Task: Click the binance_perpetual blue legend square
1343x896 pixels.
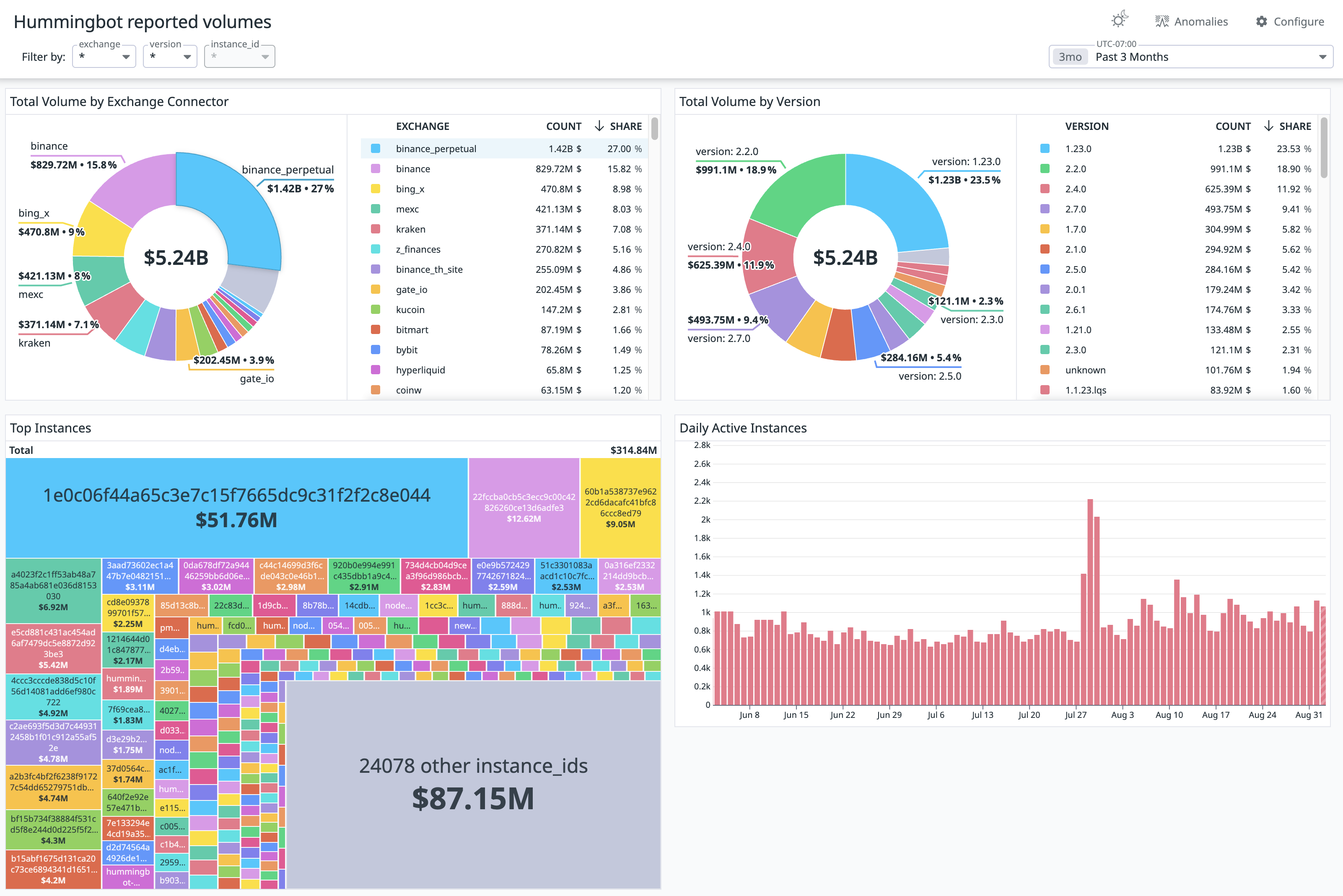Action: point(376,149)
